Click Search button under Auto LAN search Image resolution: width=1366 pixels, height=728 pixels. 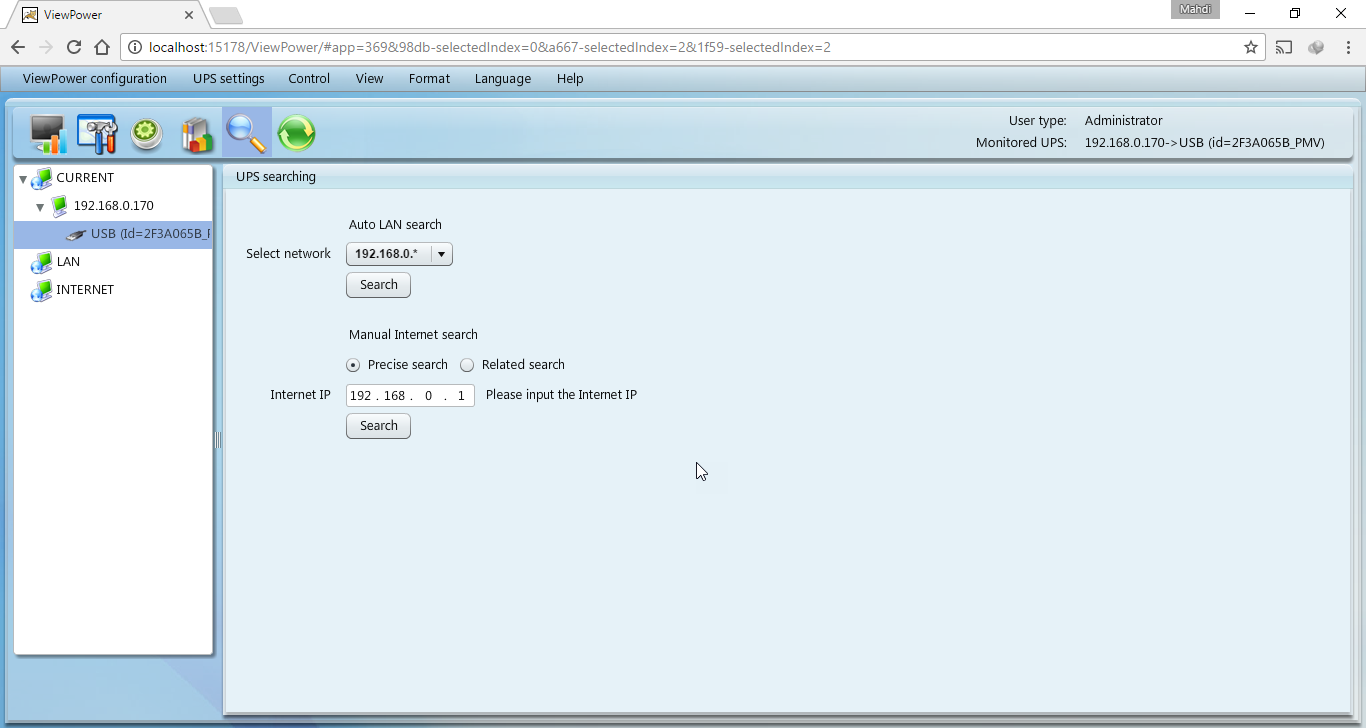[378, 285]
